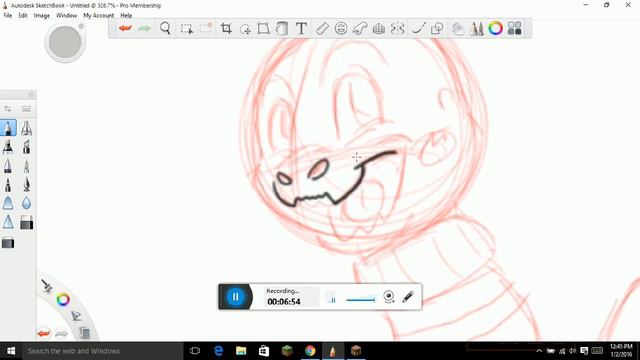This screenshot has width=640, height=360.
Task: Select the blue triangle sharpen brush
Action: [8, 222]
